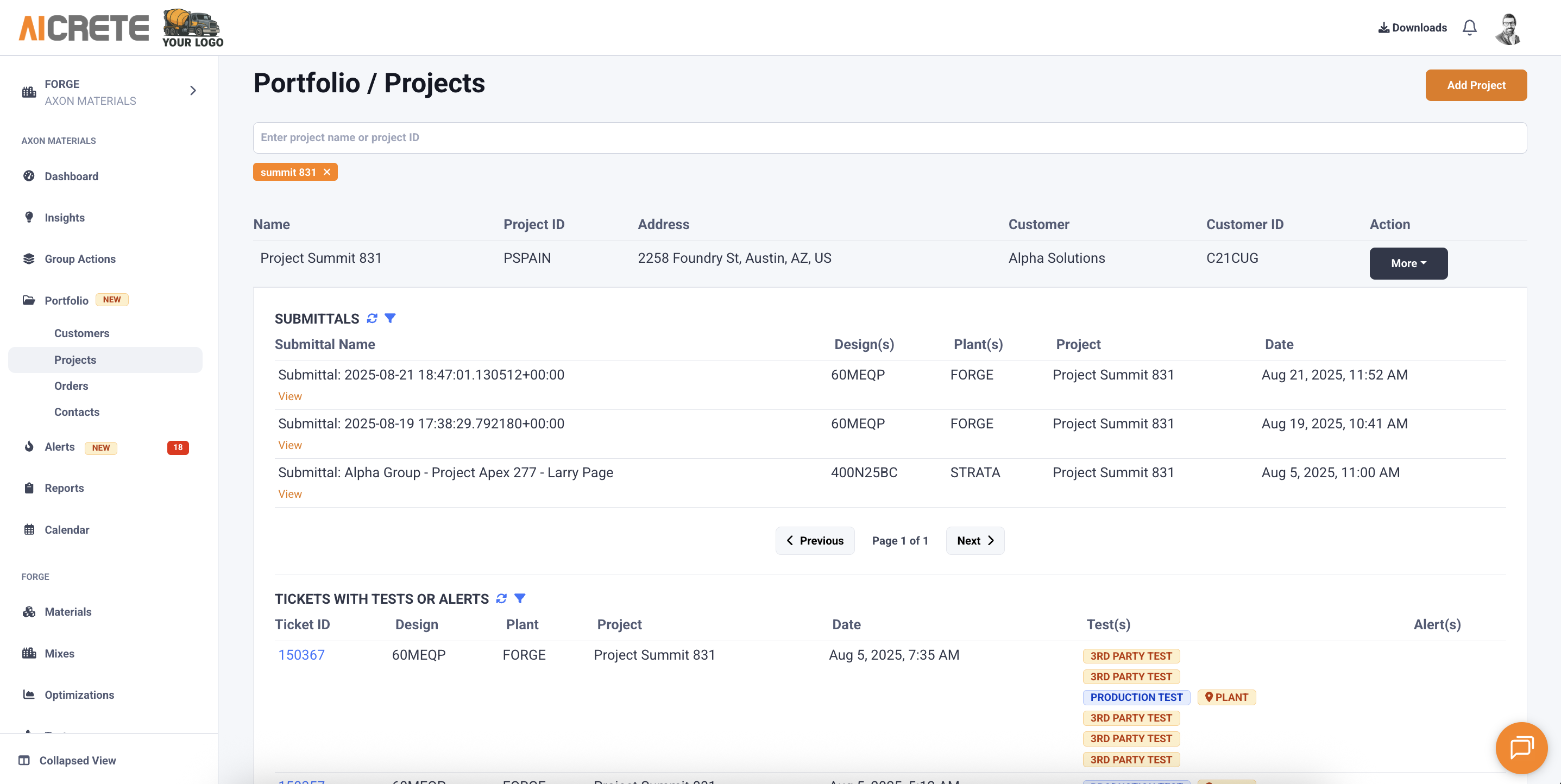Select Projects under Portfolio
Viewport: 1561px width, 784px height.
point(75,360)
